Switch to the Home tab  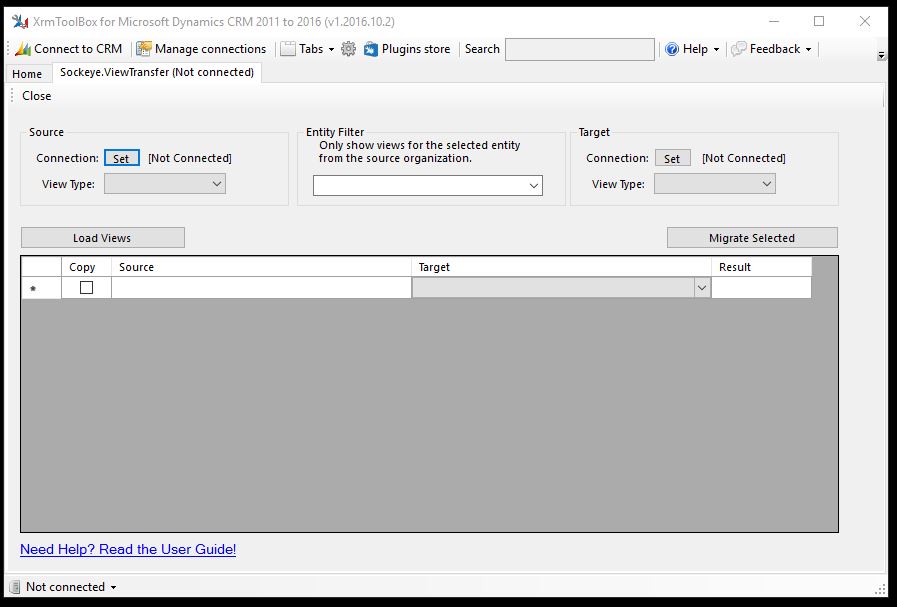(27, 74)
